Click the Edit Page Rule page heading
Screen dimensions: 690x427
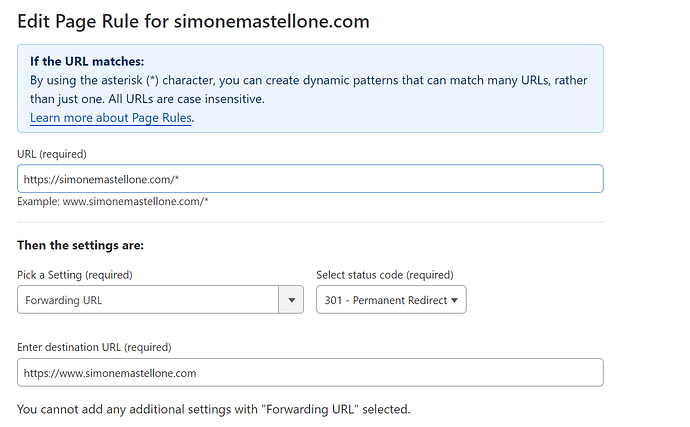point(193,22)
